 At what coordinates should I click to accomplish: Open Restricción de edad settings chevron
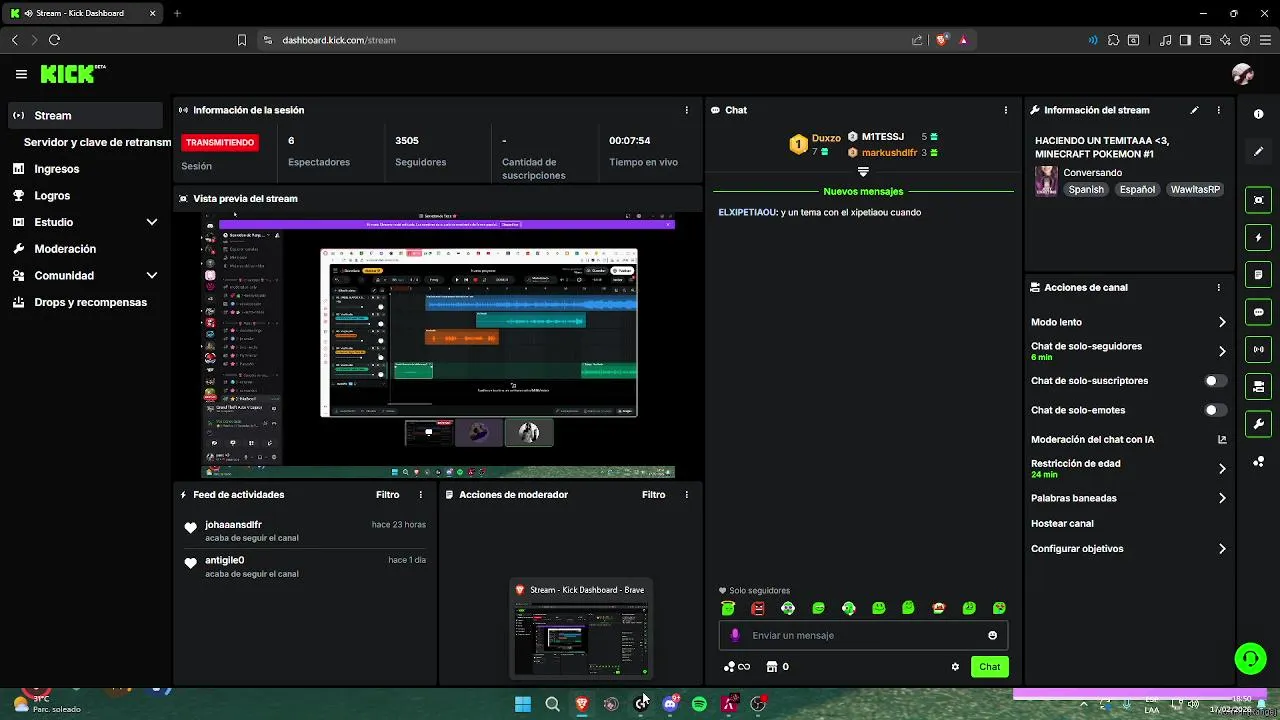1222,468
